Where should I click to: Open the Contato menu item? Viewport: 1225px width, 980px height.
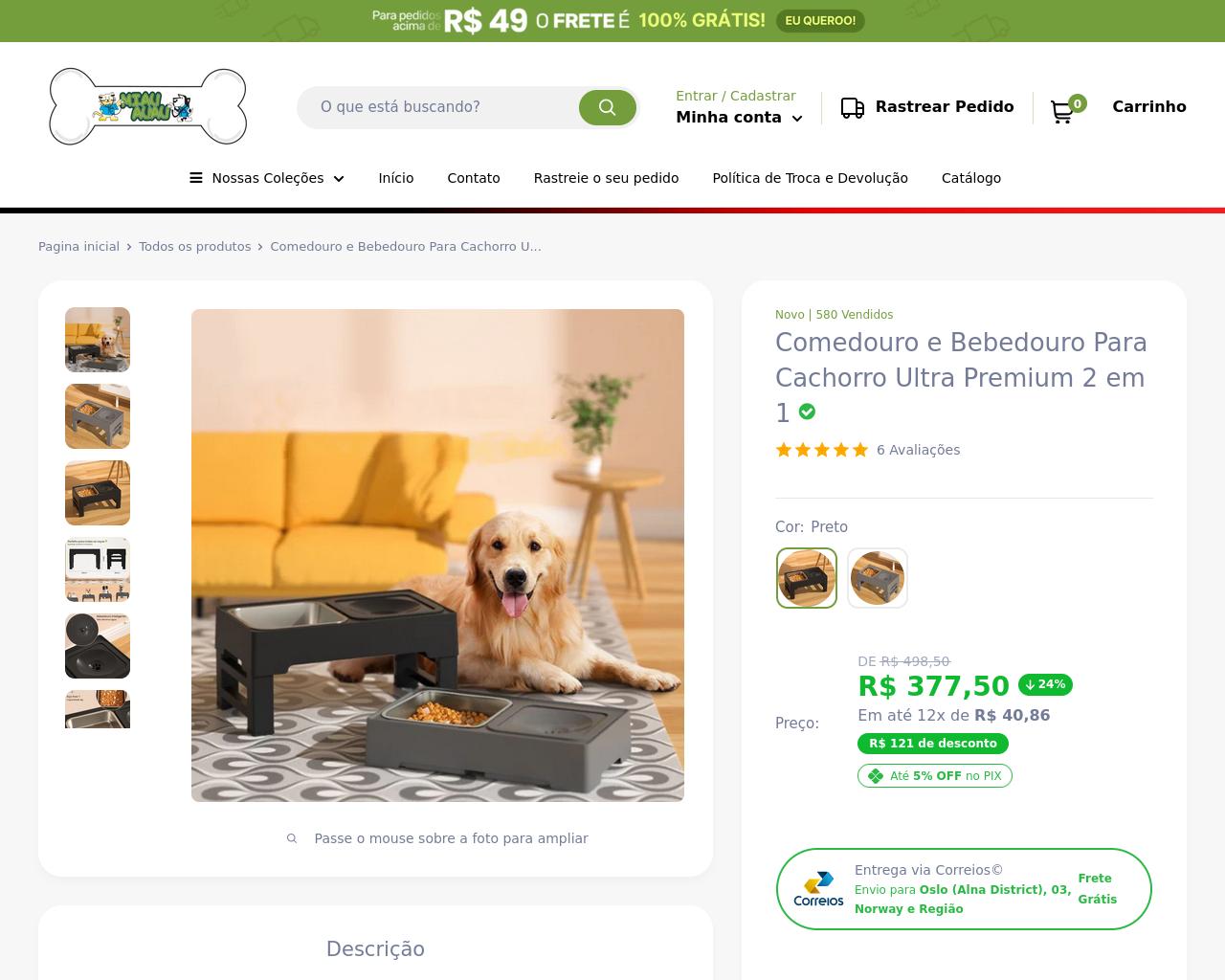pyautogui.click(x=474, y=178)
